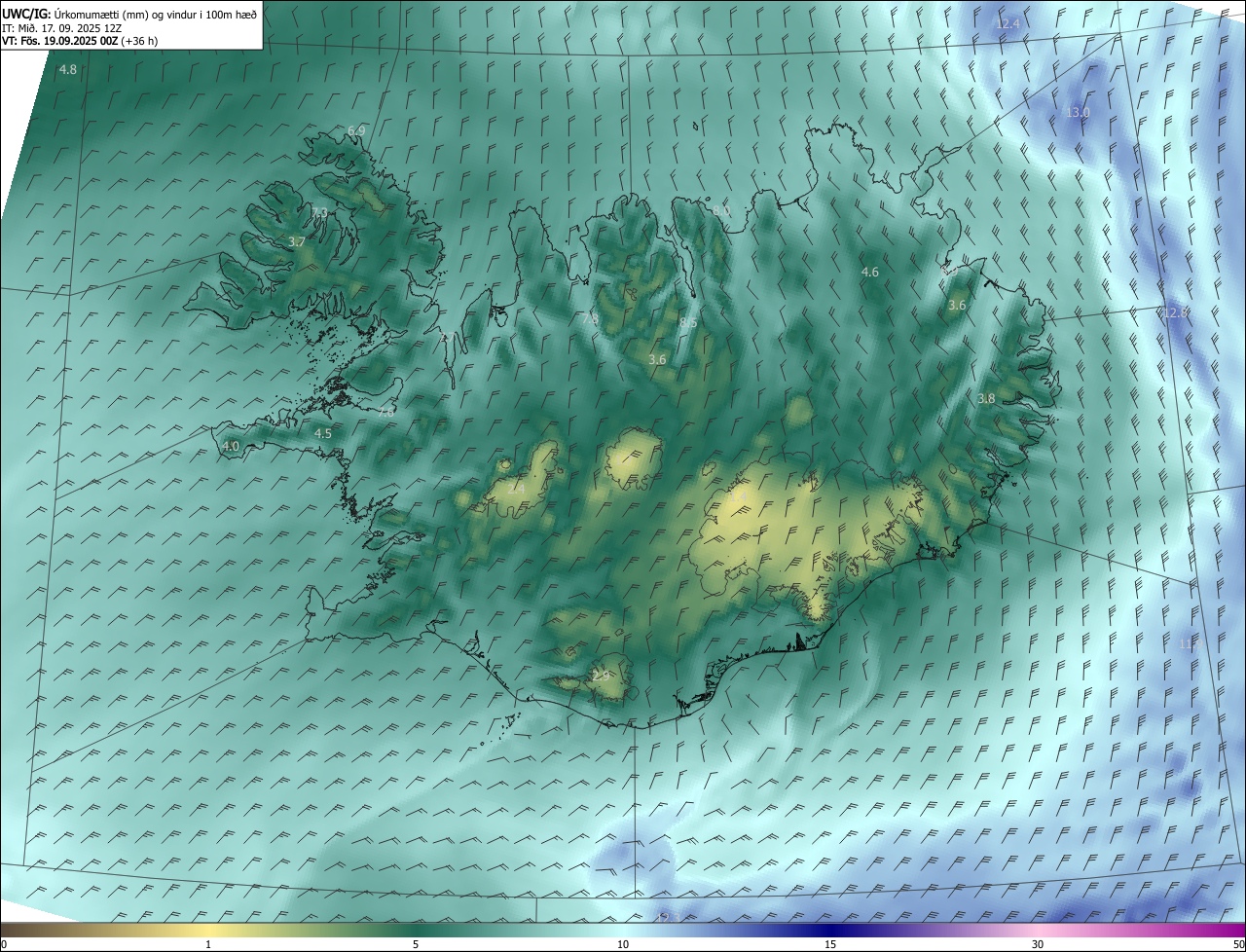Click the '10' tick on the color scale

point(623,945)
